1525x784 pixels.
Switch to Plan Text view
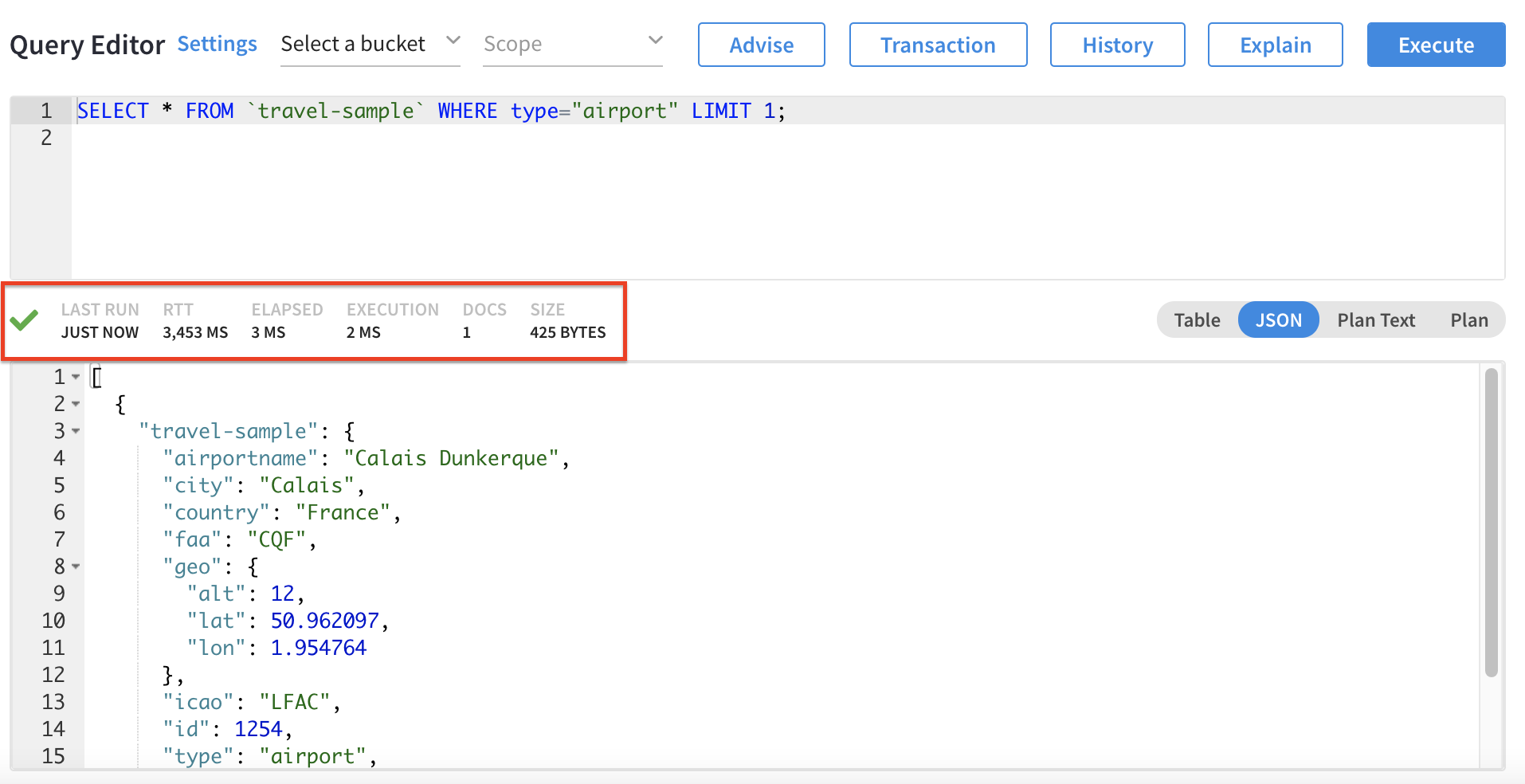click(x=1376, y=319)
